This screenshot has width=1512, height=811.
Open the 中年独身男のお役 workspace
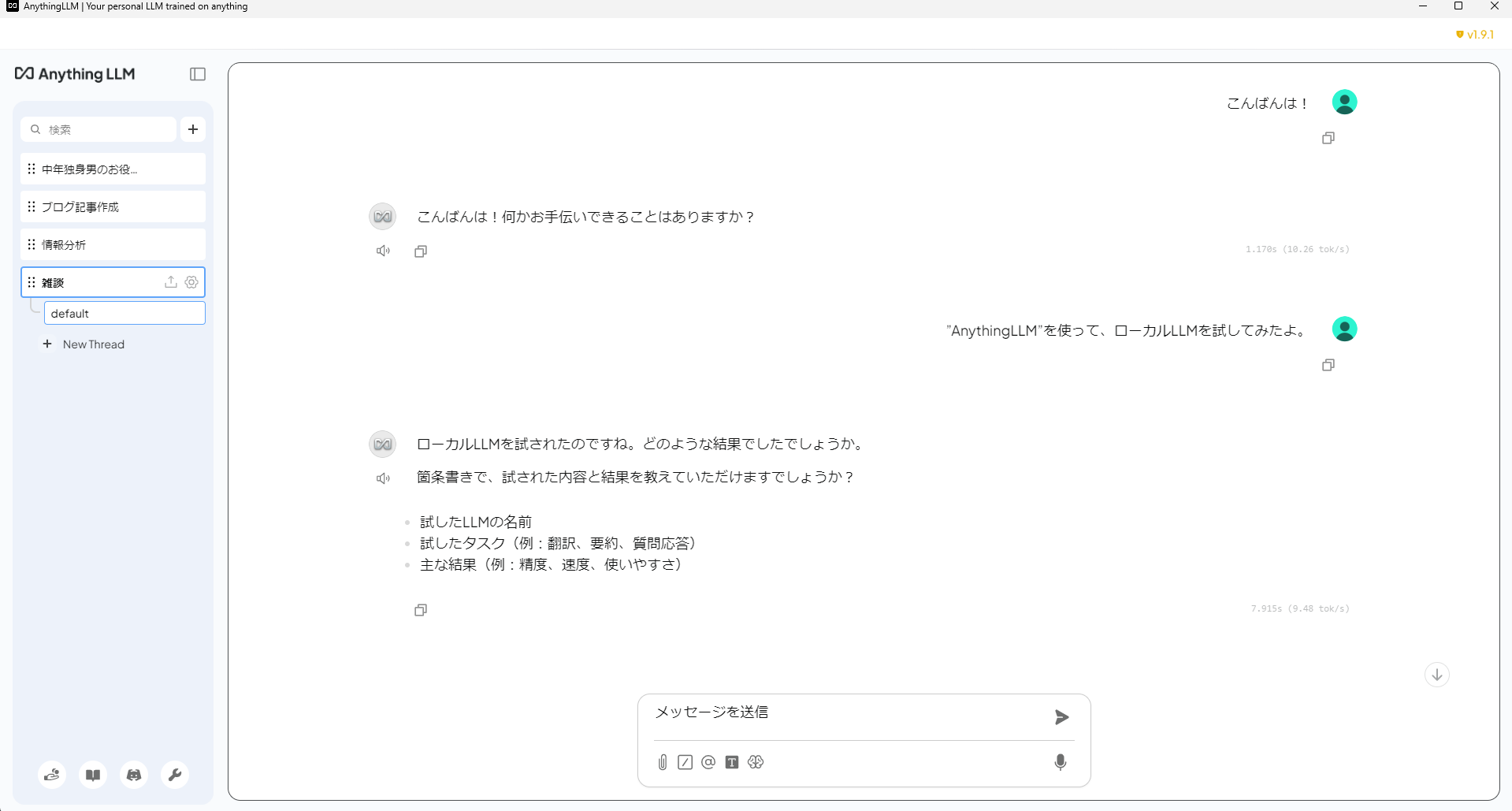click(x=113, y=169)
